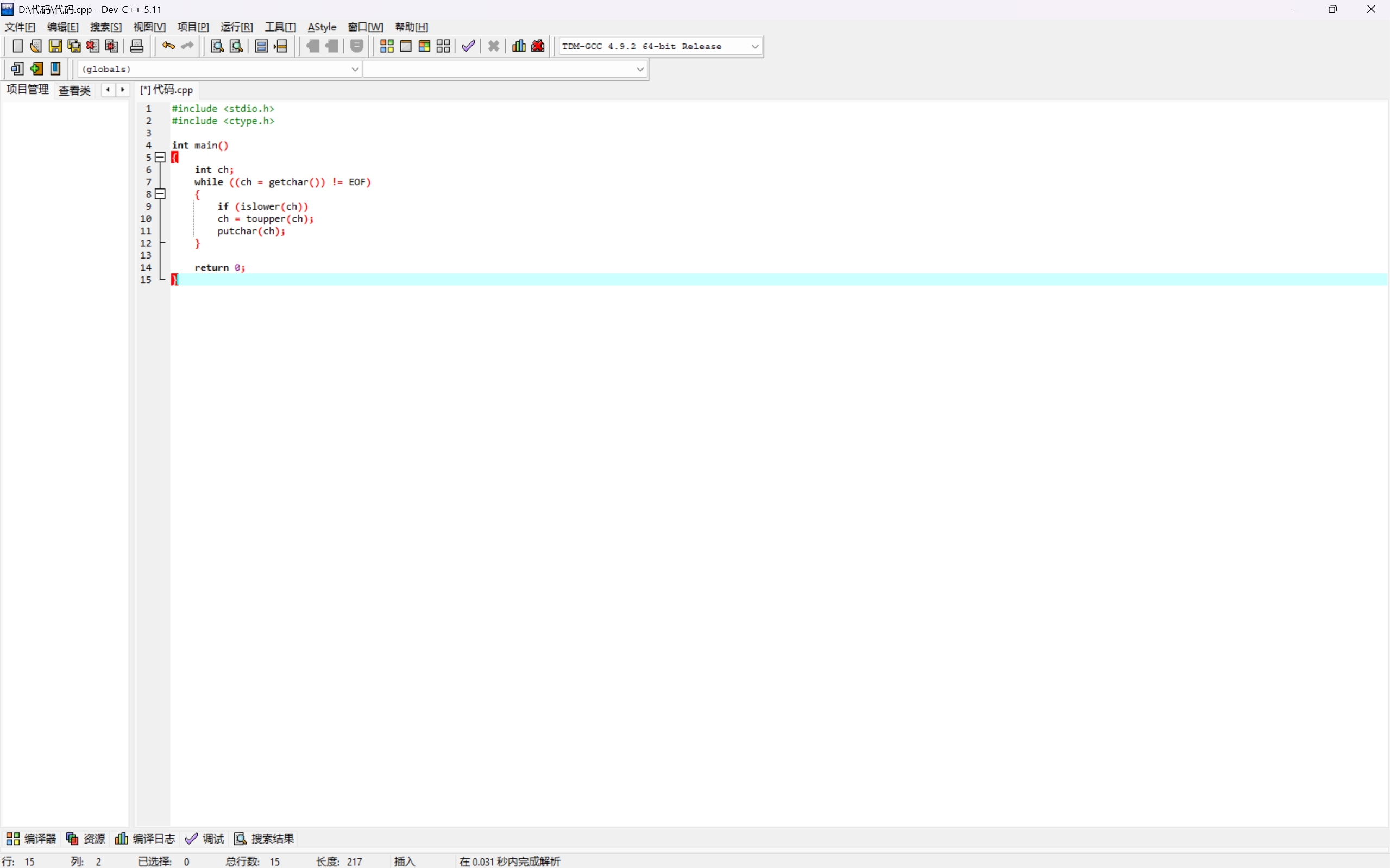Open the 编译日志 bottom panel tab
1390x868 pixels.
[x=145, y=838]
